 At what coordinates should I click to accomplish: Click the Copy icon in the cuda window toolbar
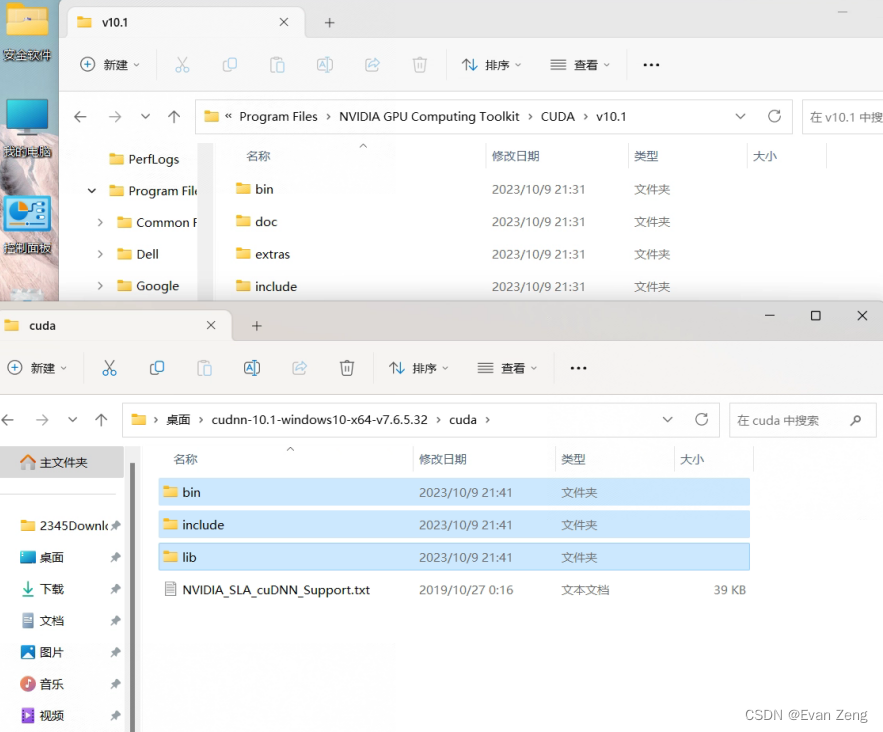coord(157,368)
